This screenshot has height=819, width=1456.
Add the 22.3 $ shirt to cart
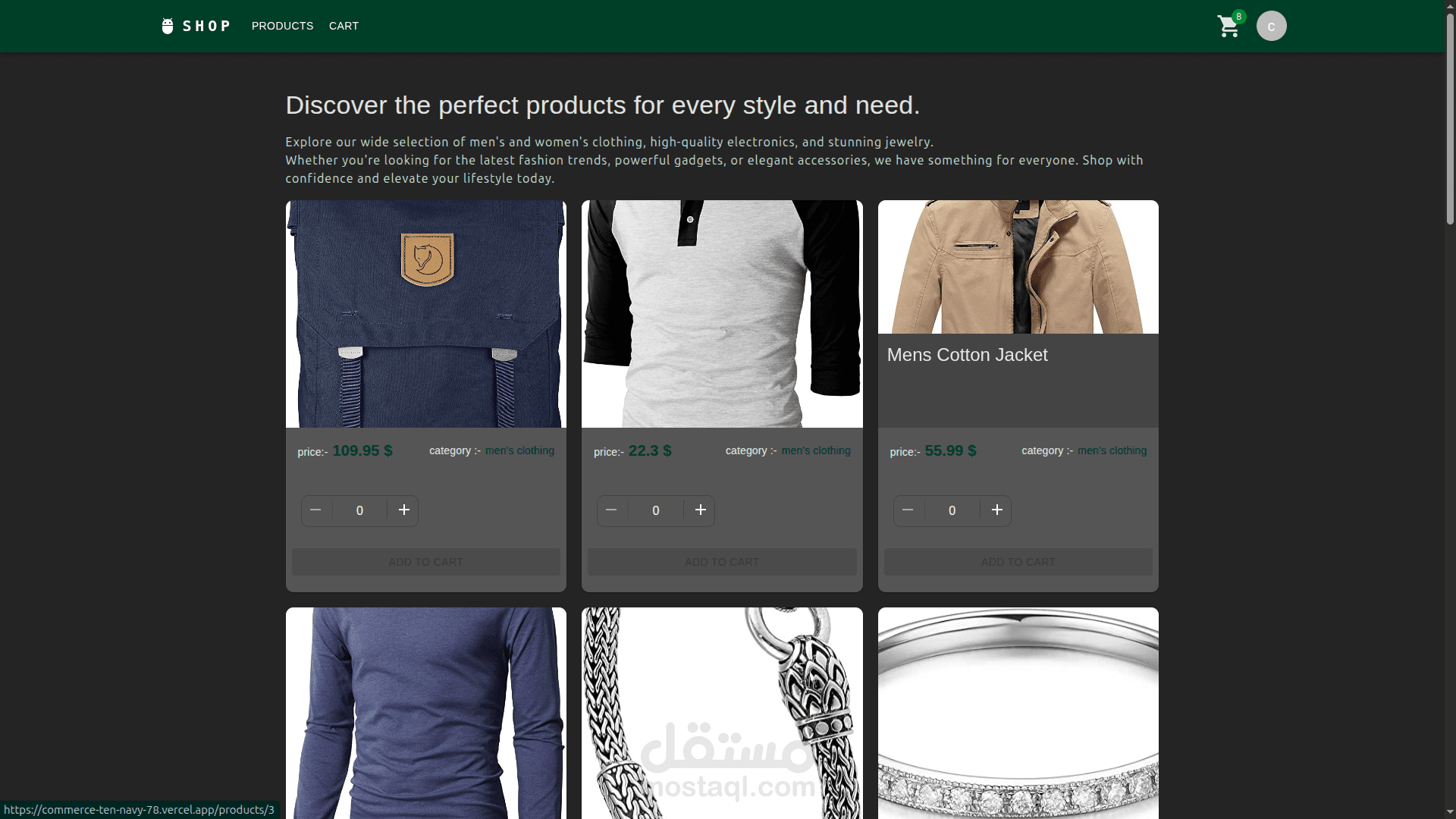722,562
